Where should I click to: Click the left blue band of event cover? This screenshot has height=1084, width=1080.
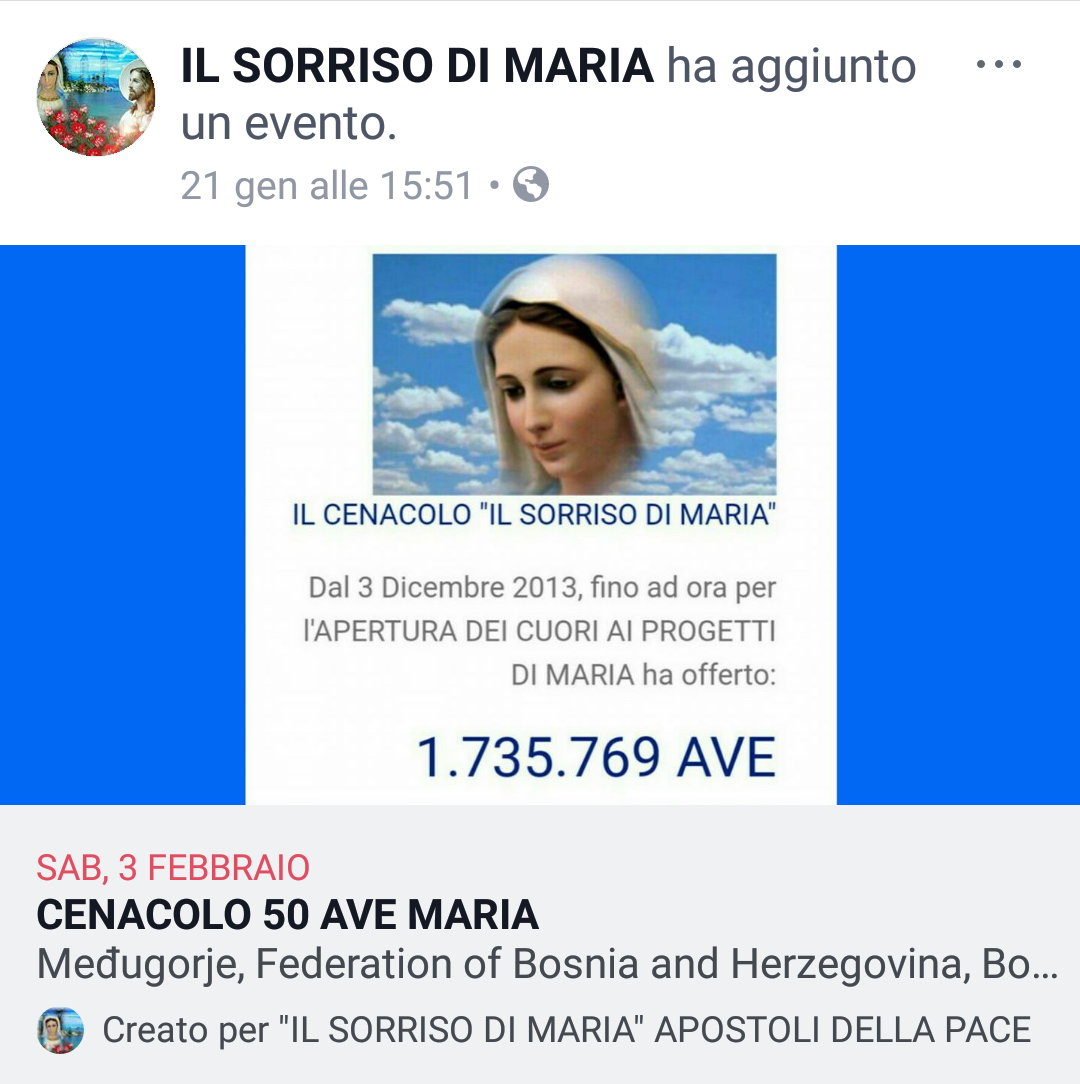[x=122, y=525]
